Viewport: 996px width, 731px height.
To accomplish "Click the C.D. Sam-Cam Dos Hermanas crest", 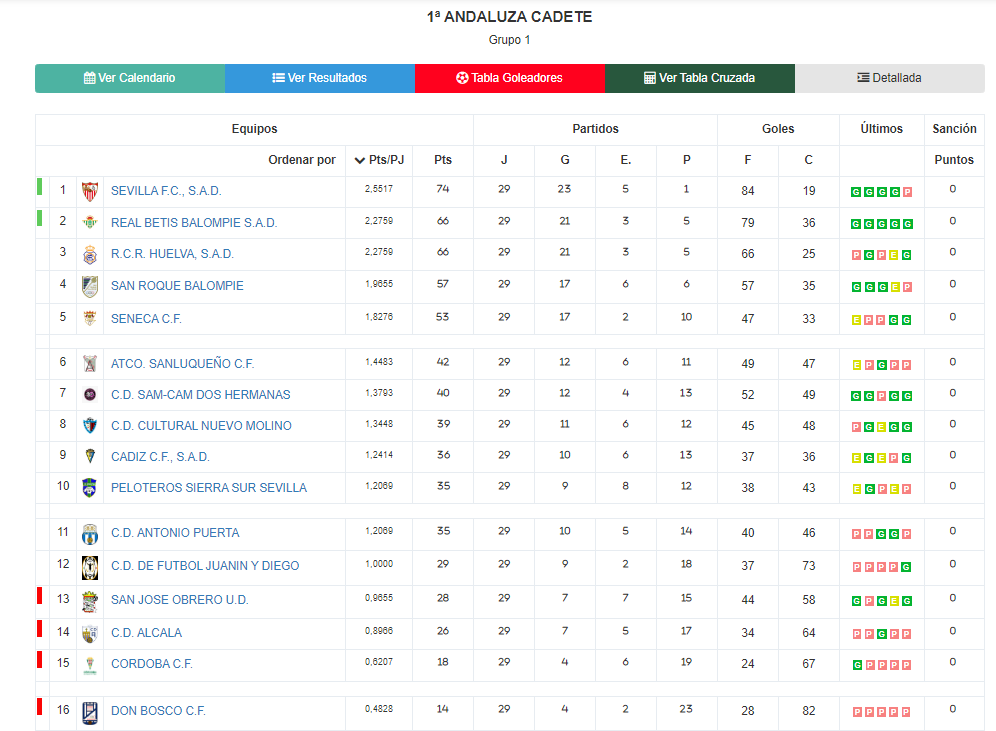I will [90, 394].
